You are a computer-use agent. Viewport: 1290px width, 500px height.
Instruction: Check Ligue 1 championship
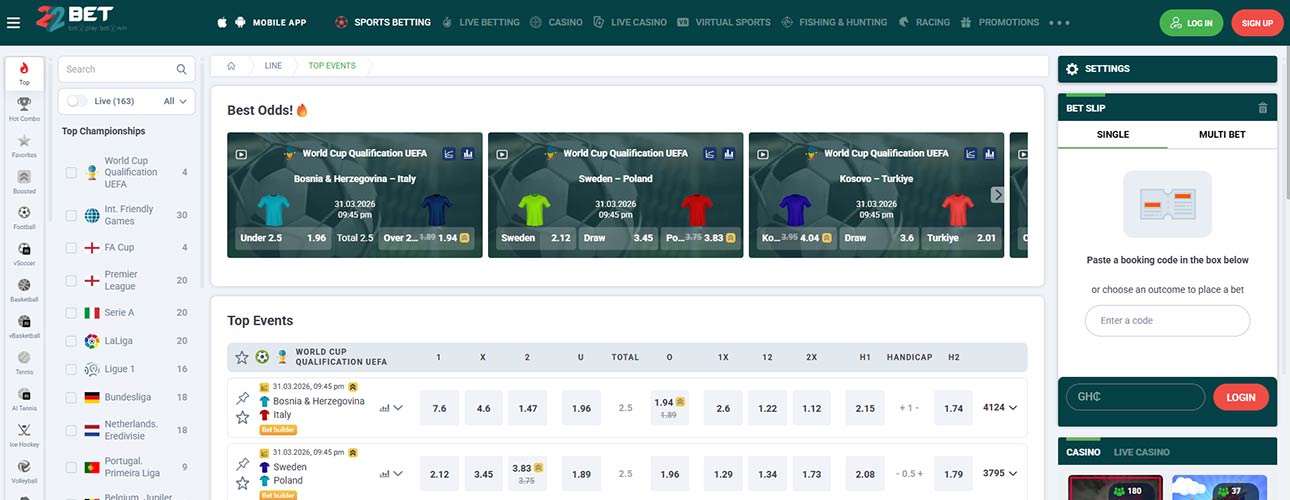coord(71,369)
